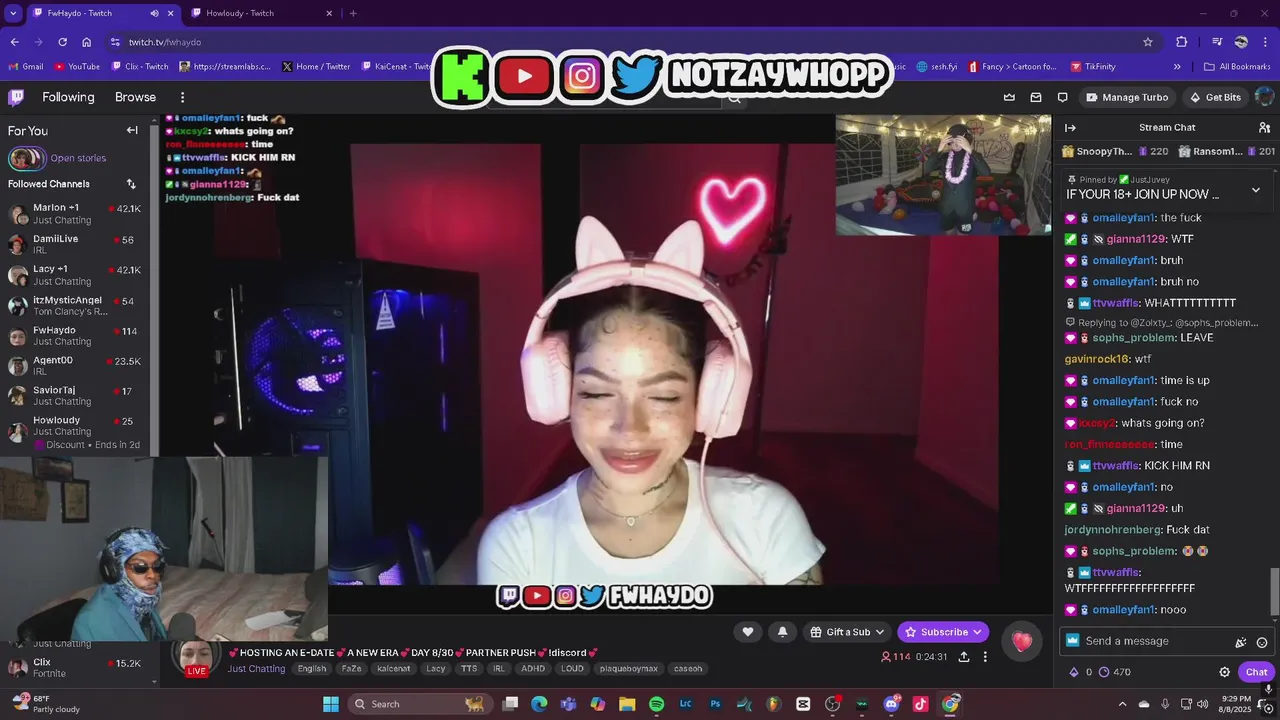
Task: Click the Windows taskbar Search box
Action: pyautogui.click(x=418, y=704)
